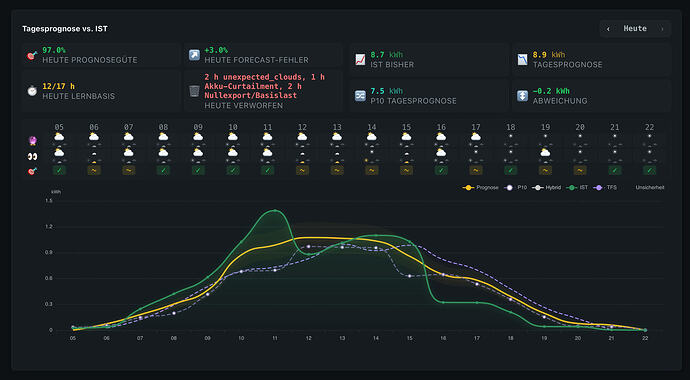Toggle the Prognose series in the legend
Viewport: 690px width, 380px height.
(x=481, y=188)
